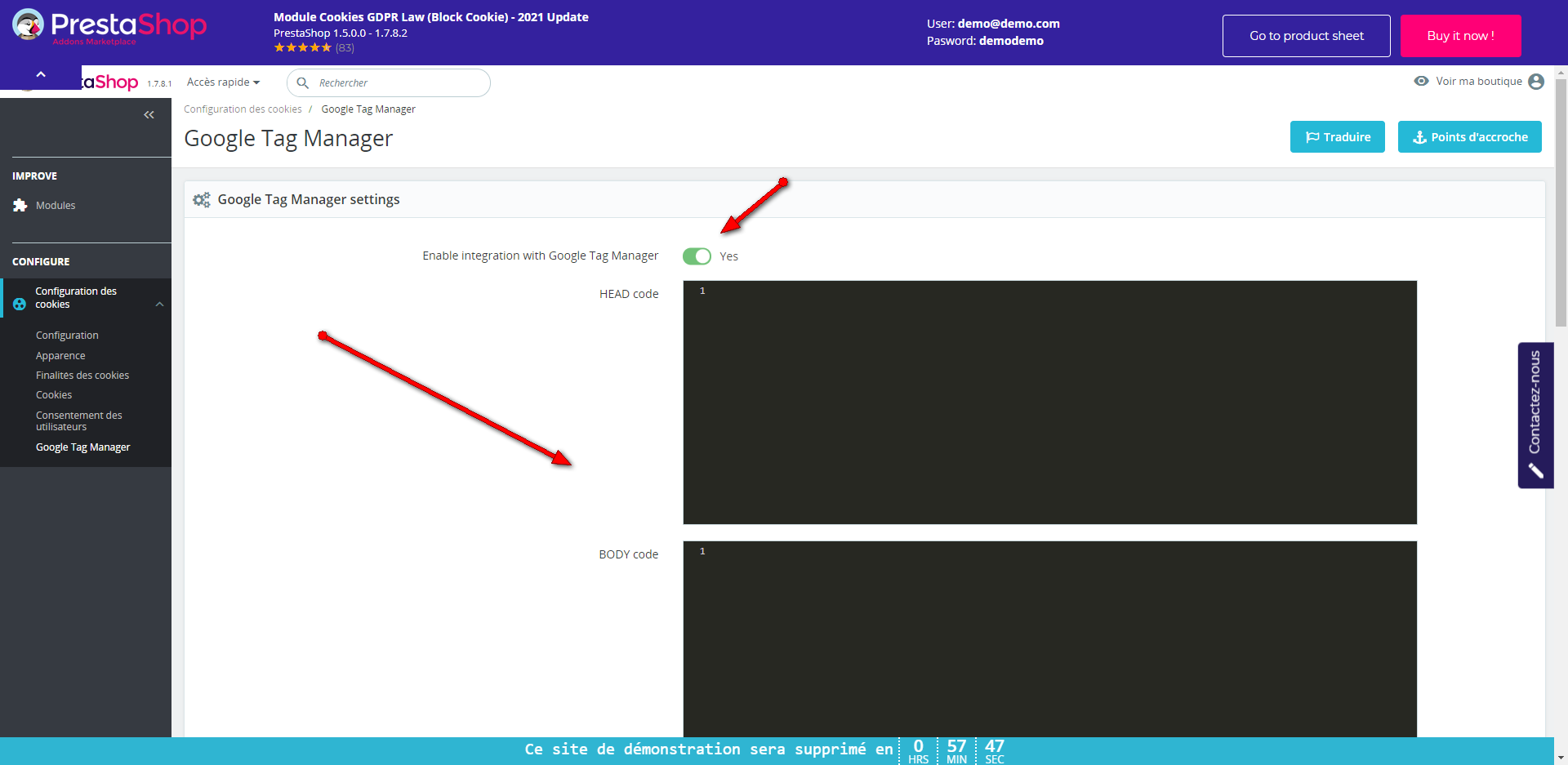Screen dimensions: 1568x765
Task: Click the scrollbar down arrow
Action: [1561, 758]
